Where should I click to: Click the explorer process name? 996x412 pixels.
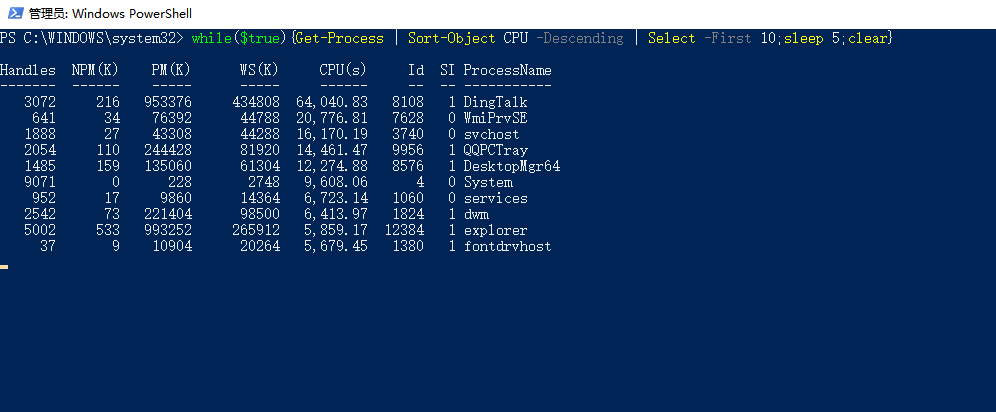point(495,230)
